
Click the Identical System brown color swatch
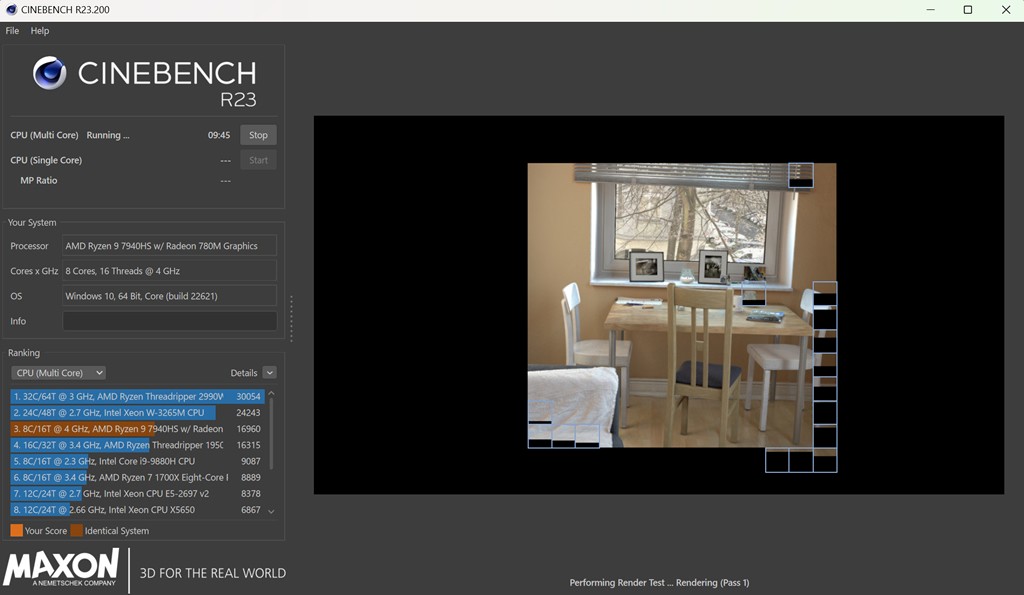click(x=76, y=530)
